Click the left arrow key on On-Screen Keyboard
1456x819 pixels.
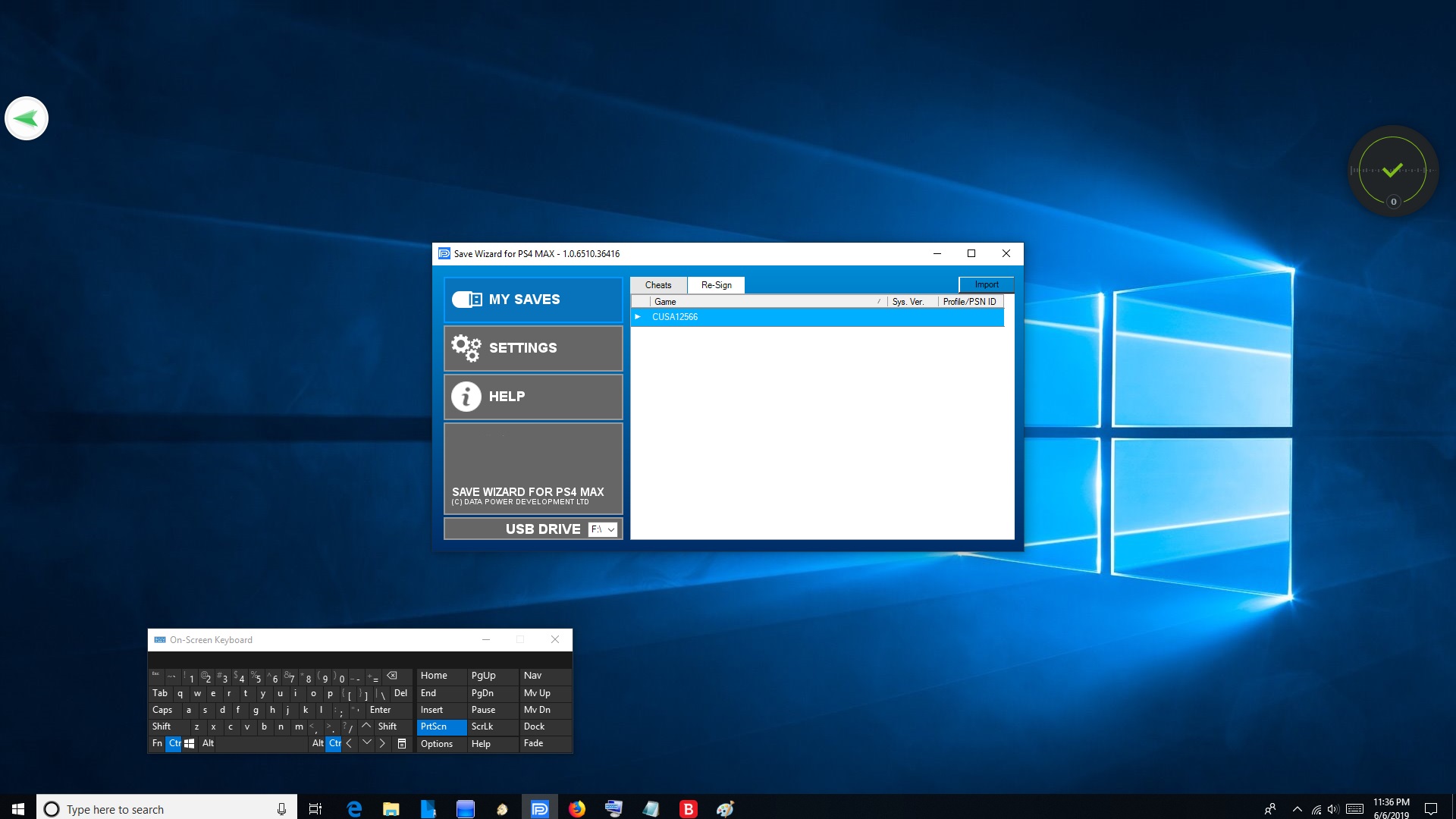pyautogui.click(x=350, y=743)
